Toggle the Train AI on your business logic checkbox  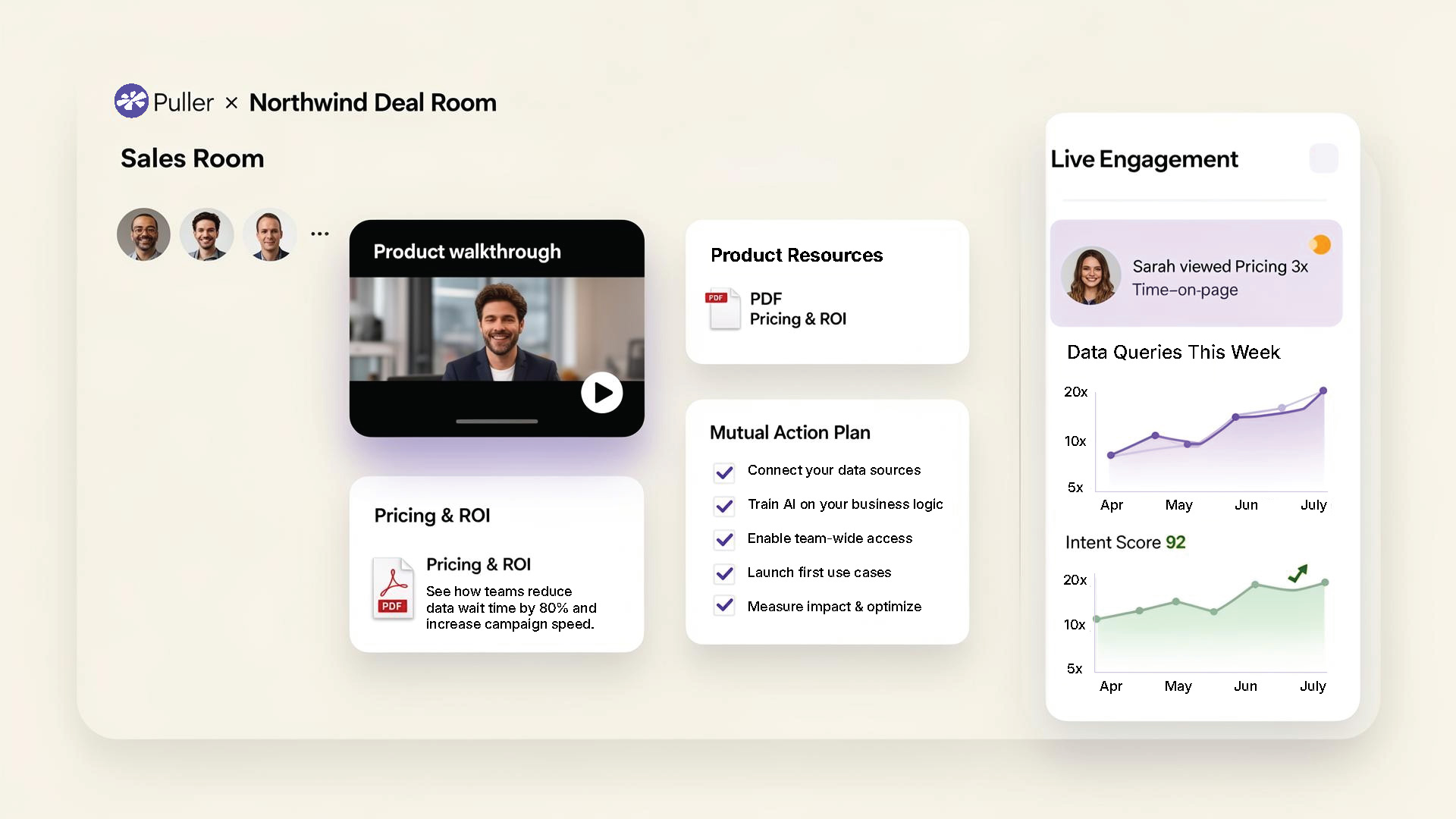click(724, 507)
